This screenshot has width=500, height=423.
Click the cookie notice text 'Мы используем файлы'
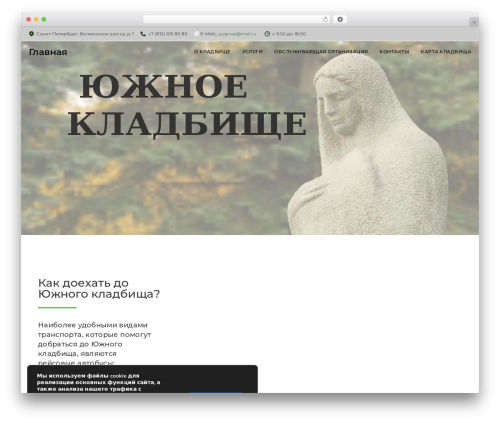[x=98, y=382]
